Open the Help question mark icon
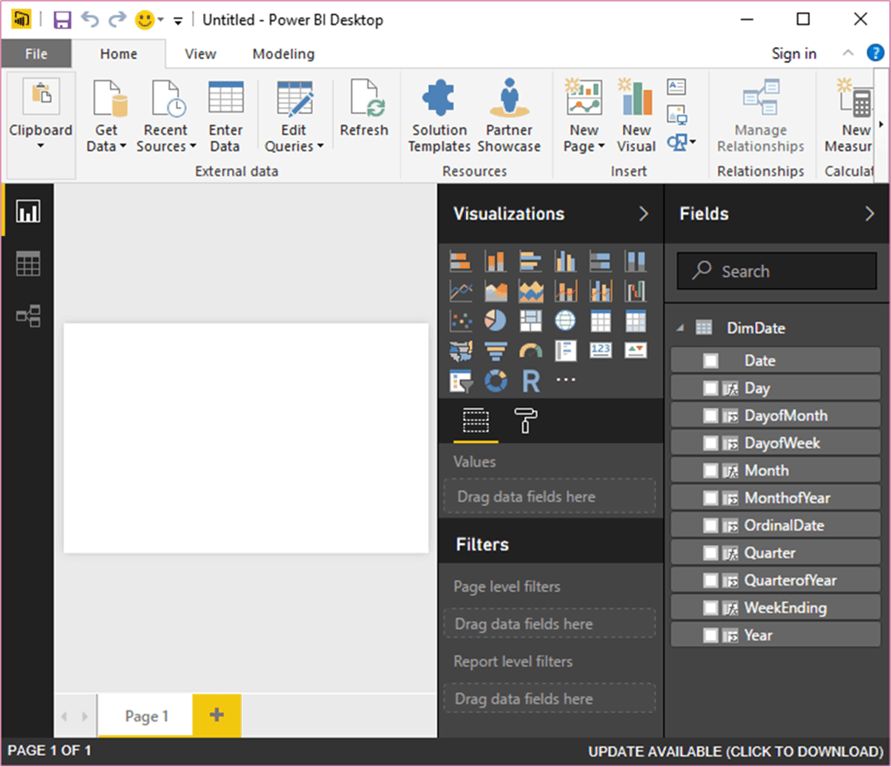This screenshot has height=767, width=891. click(875, 53)
